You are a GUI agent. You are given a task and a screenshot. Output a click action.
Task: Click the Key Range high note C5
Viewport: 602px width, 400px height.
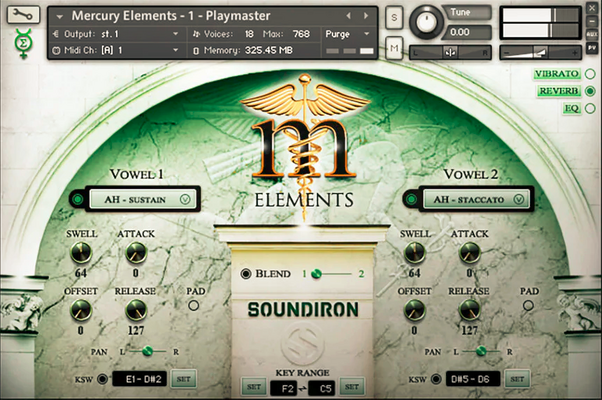322,388
